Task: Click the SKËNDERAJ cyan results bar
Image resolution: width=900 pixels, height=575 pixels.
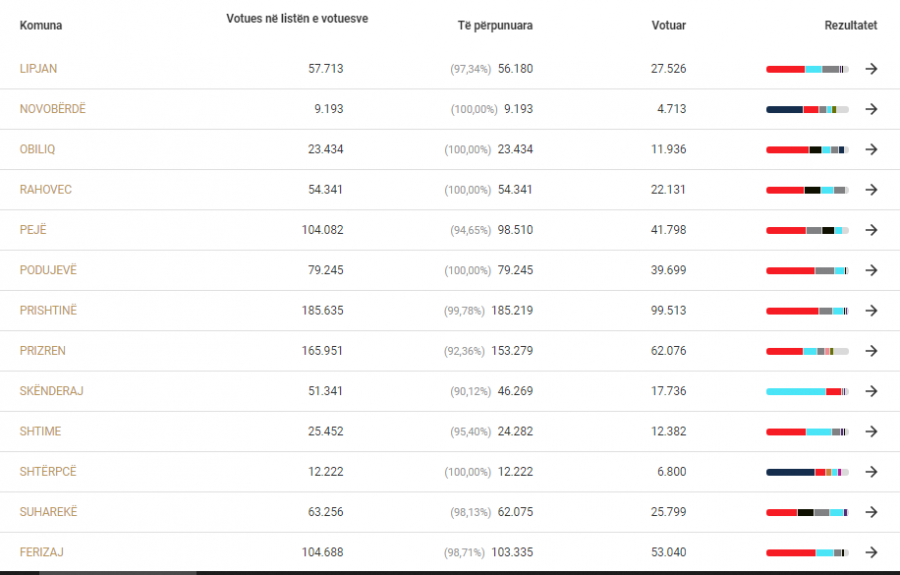Action: [796, 391]
